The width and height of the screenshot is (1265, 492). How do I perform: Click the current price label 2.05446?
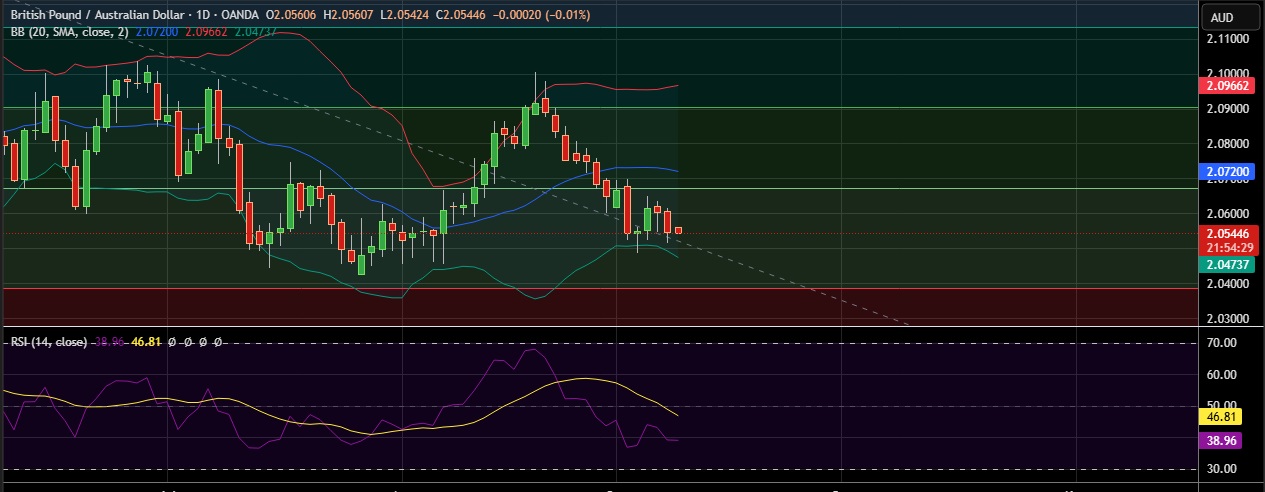point(1228,233)
